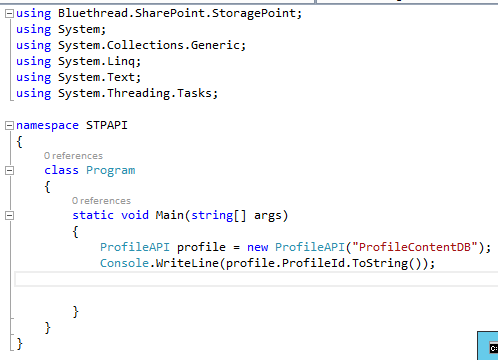This screenshot has height=360, width=498.
Task: Click 'Console' in the WriteLine statement
Action: pyautogui.click(x=124, y=263)
